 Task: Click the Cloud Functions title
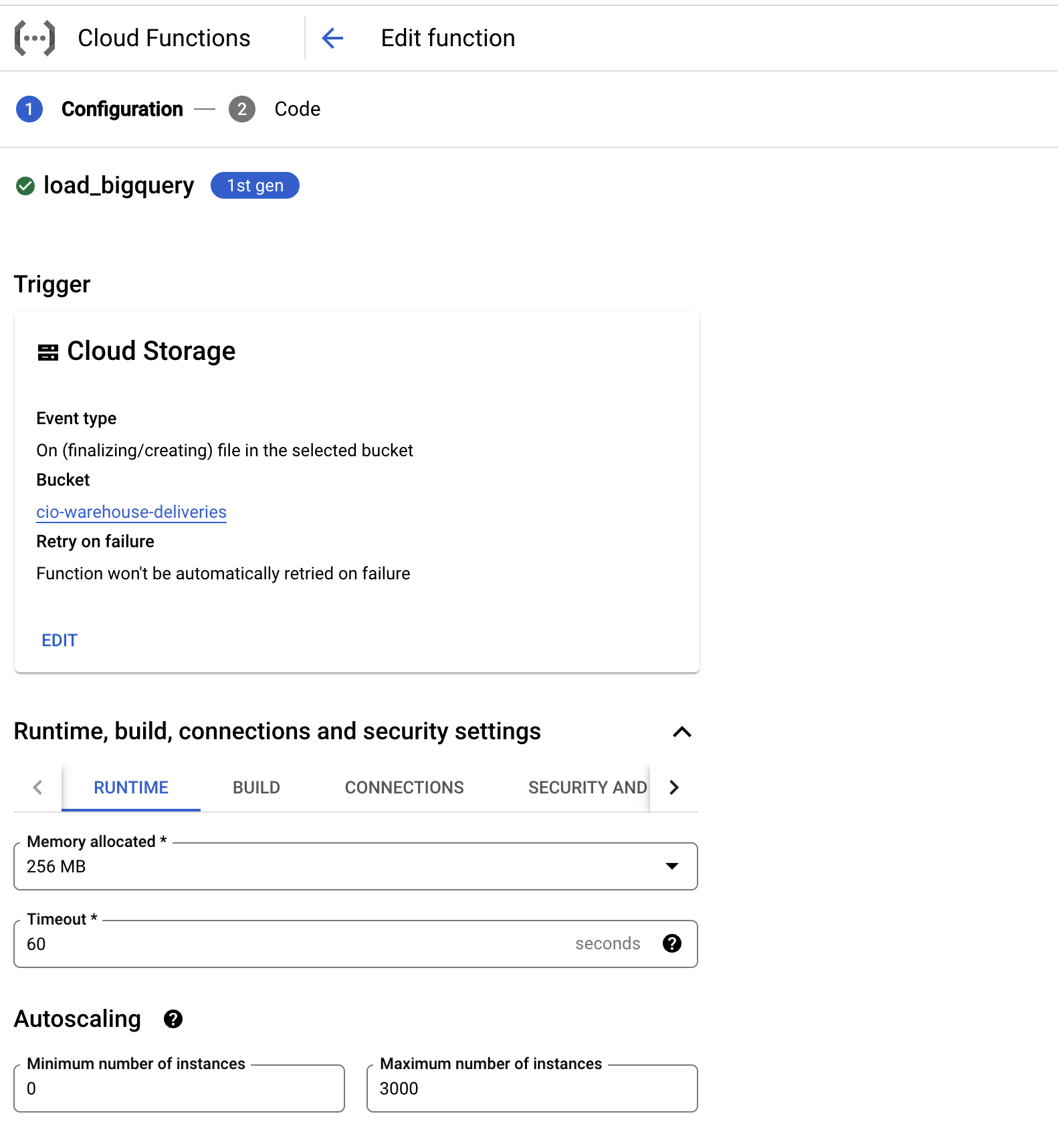(164, 38)
